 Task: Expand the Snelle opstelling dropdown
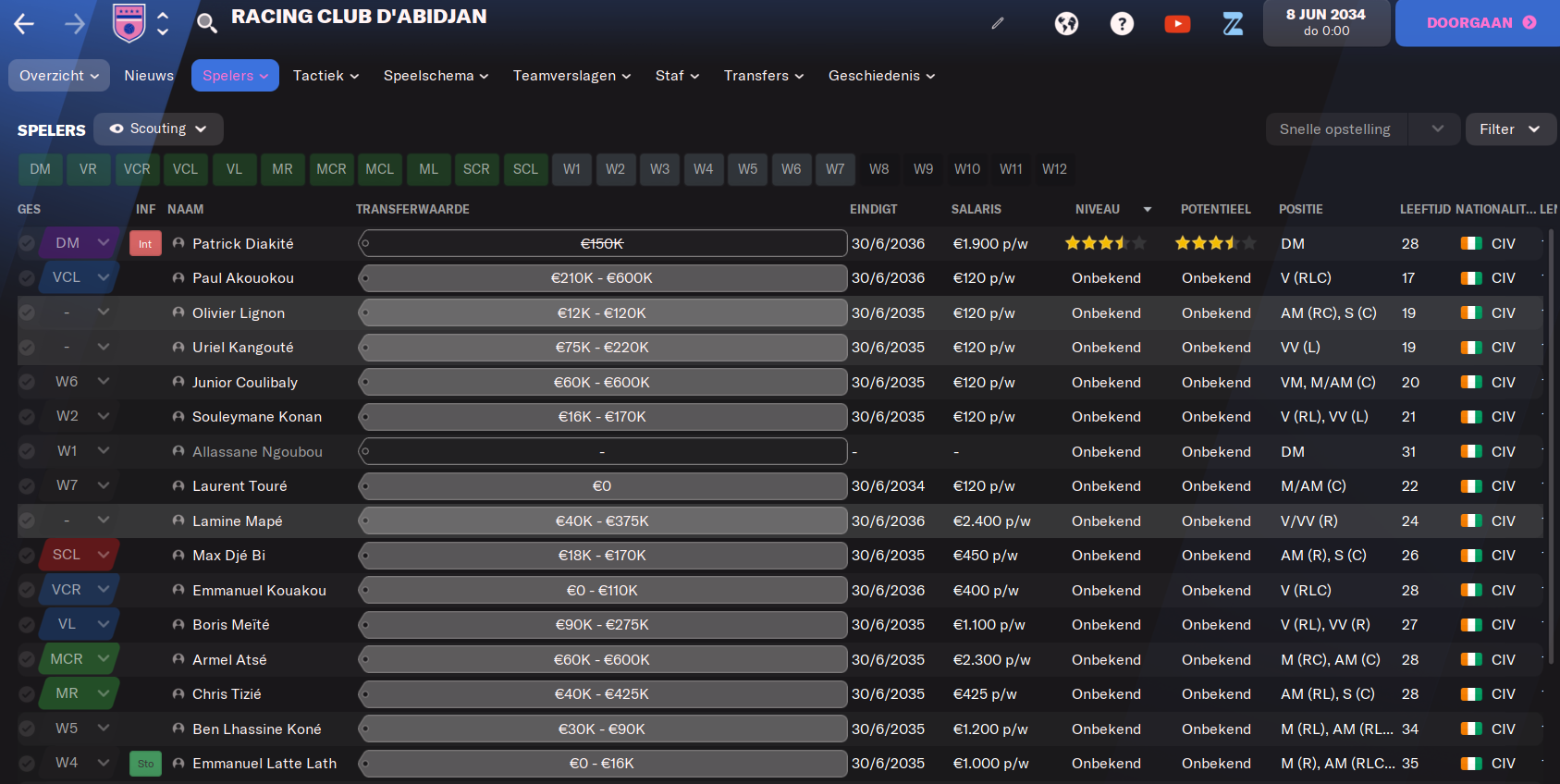point(1437,129)
